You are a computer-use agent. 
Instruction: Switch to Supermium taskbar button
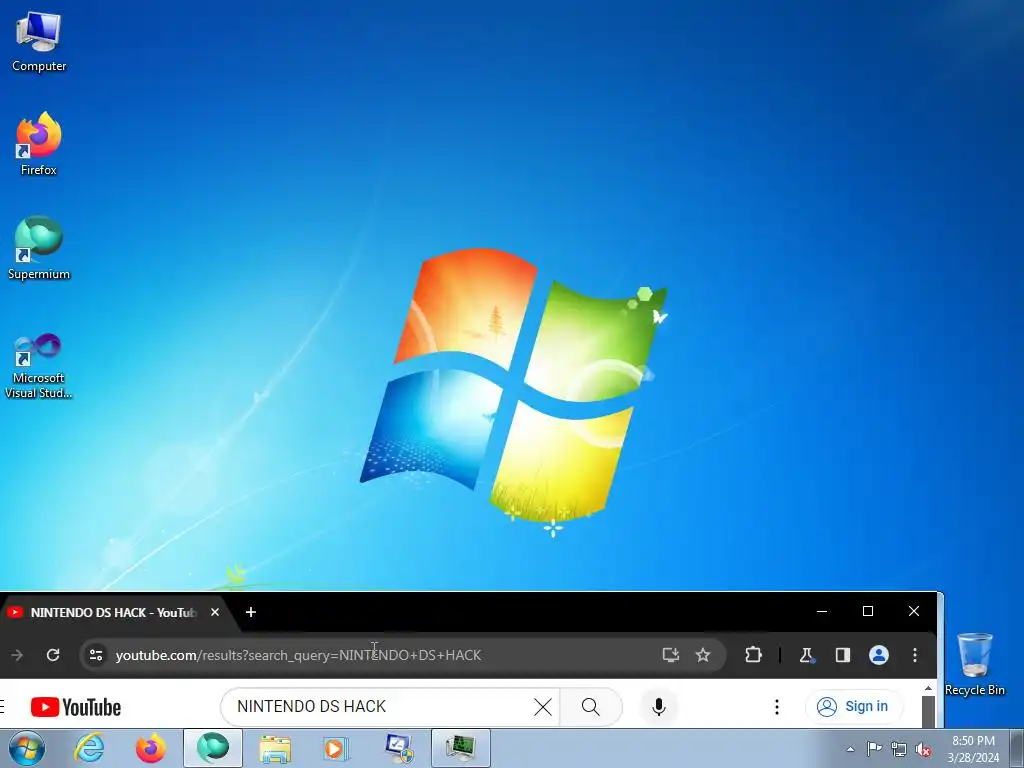click(x=213, y=748)
